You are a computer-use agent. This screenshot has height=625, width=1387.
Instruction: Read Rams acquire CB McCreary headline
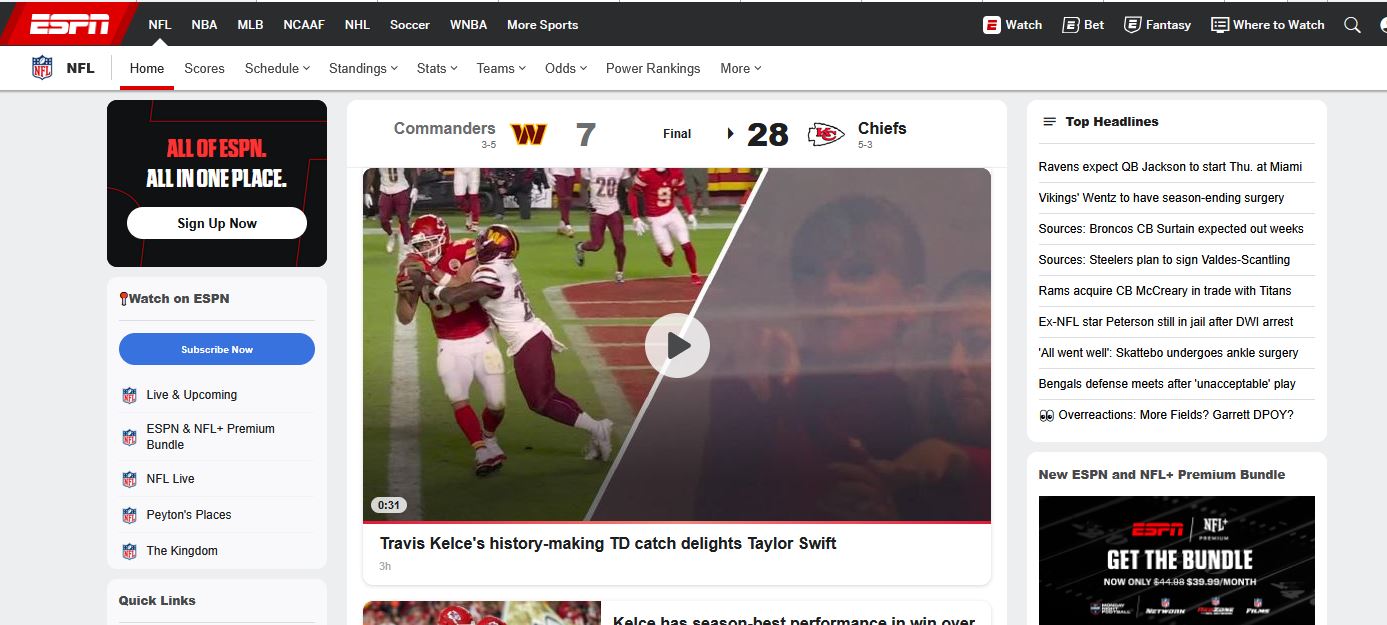(1165, 291)
